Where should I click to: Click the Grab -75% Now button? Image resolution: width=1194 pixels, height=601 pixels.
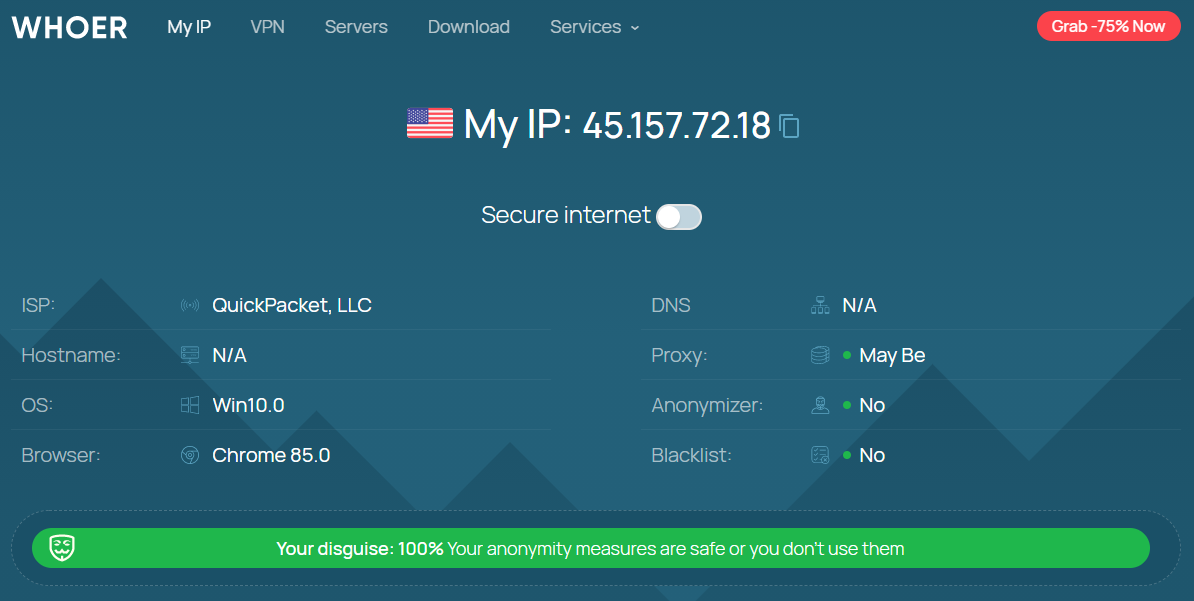(1108, 26)
